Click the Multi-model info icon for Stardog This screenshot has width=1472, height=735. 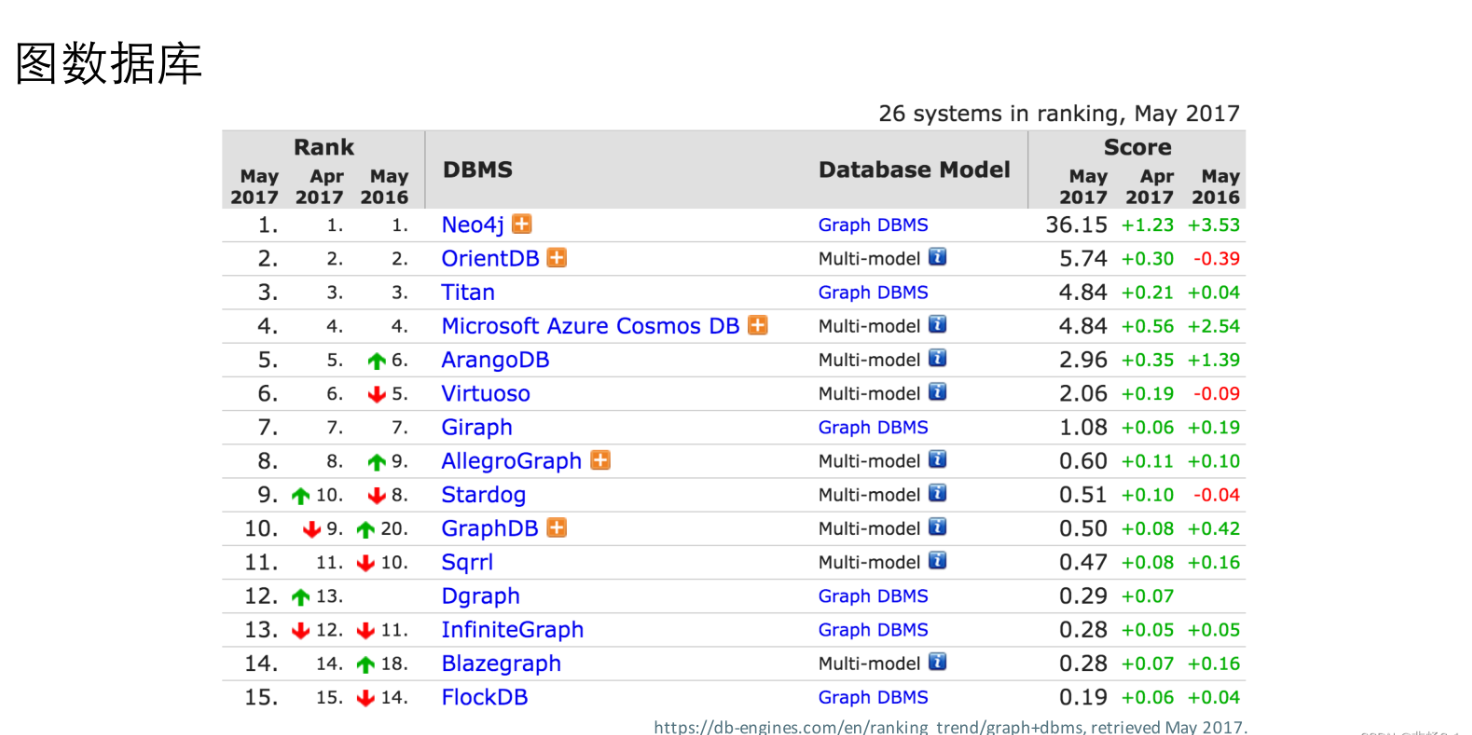[937, 493]
